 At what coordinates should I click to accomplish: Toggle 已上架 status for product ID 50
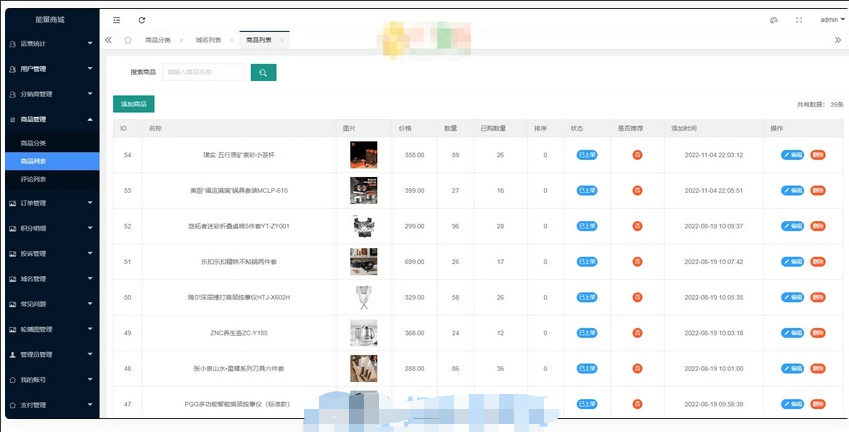coord(587,297)
